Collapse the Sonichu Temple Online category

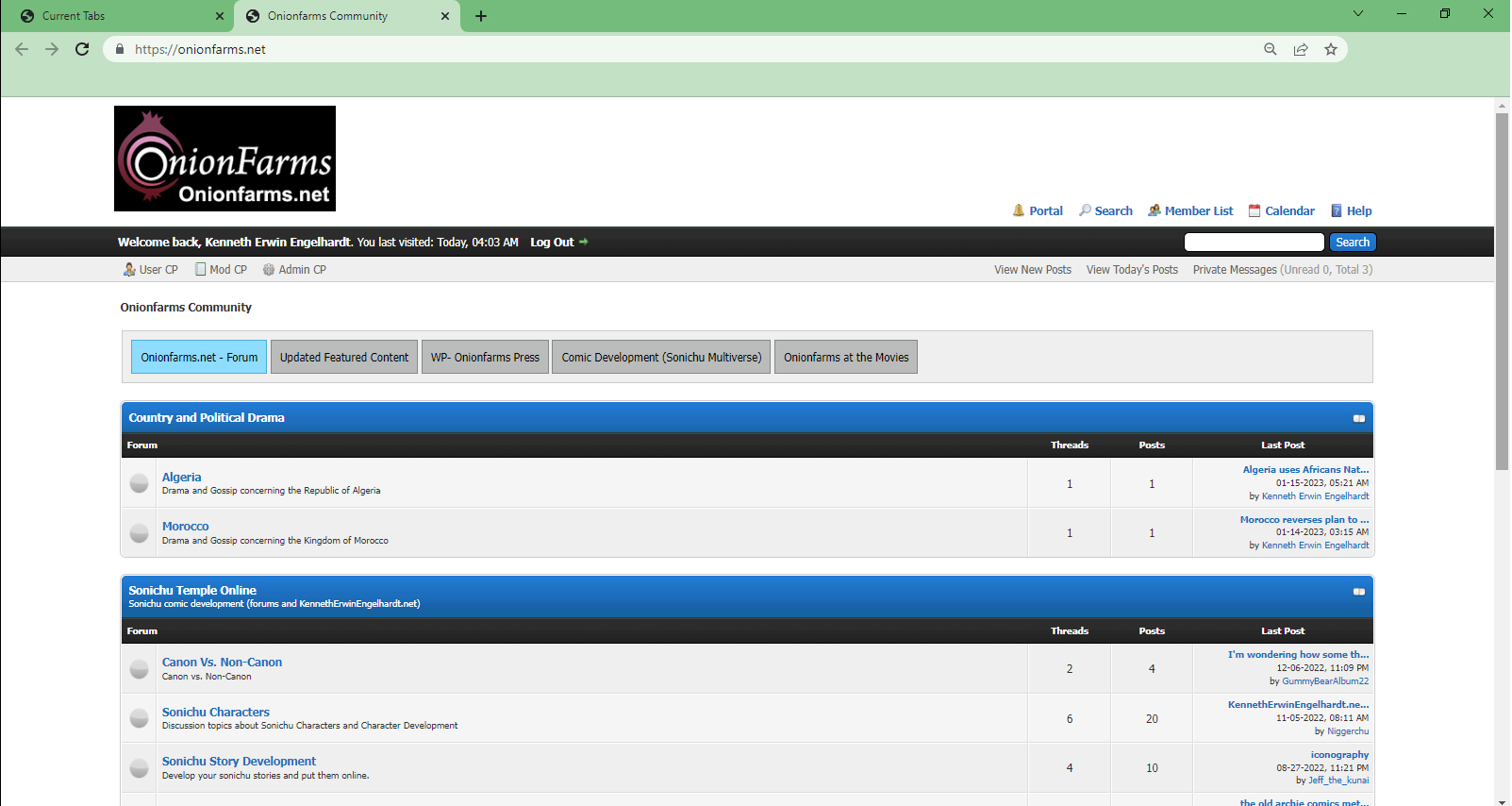1359,592
